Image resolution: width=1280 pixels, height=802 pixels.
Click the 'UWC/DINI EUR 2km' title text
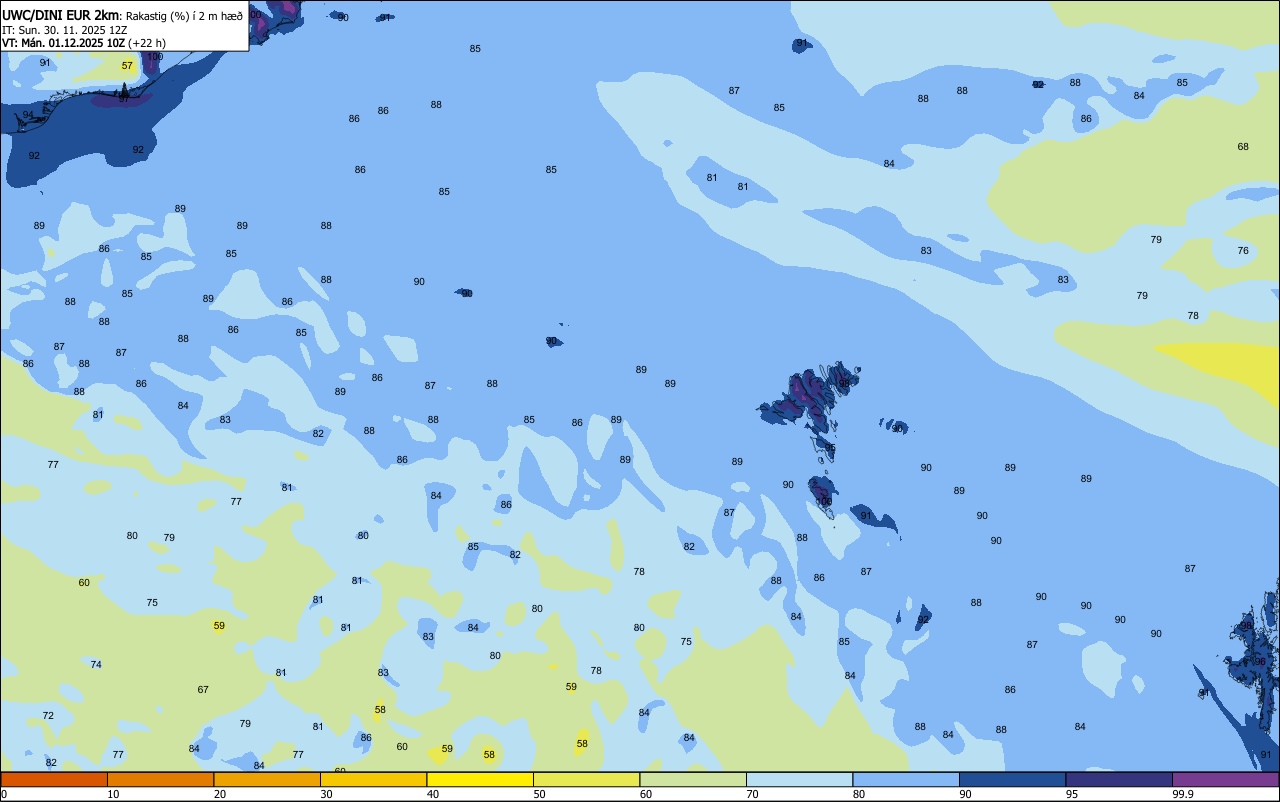61,14
